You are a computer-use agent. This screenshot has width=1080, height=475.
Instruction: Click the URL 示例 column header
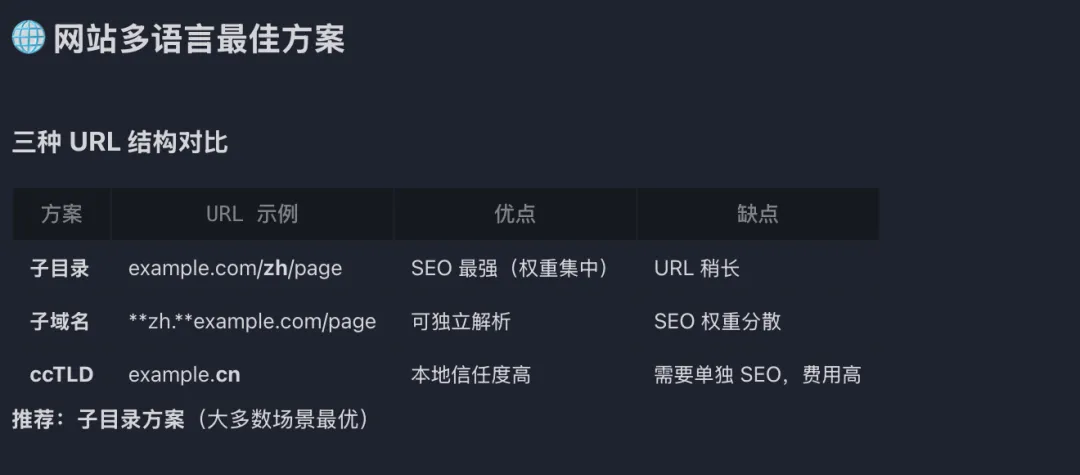(x=252, y=214)
